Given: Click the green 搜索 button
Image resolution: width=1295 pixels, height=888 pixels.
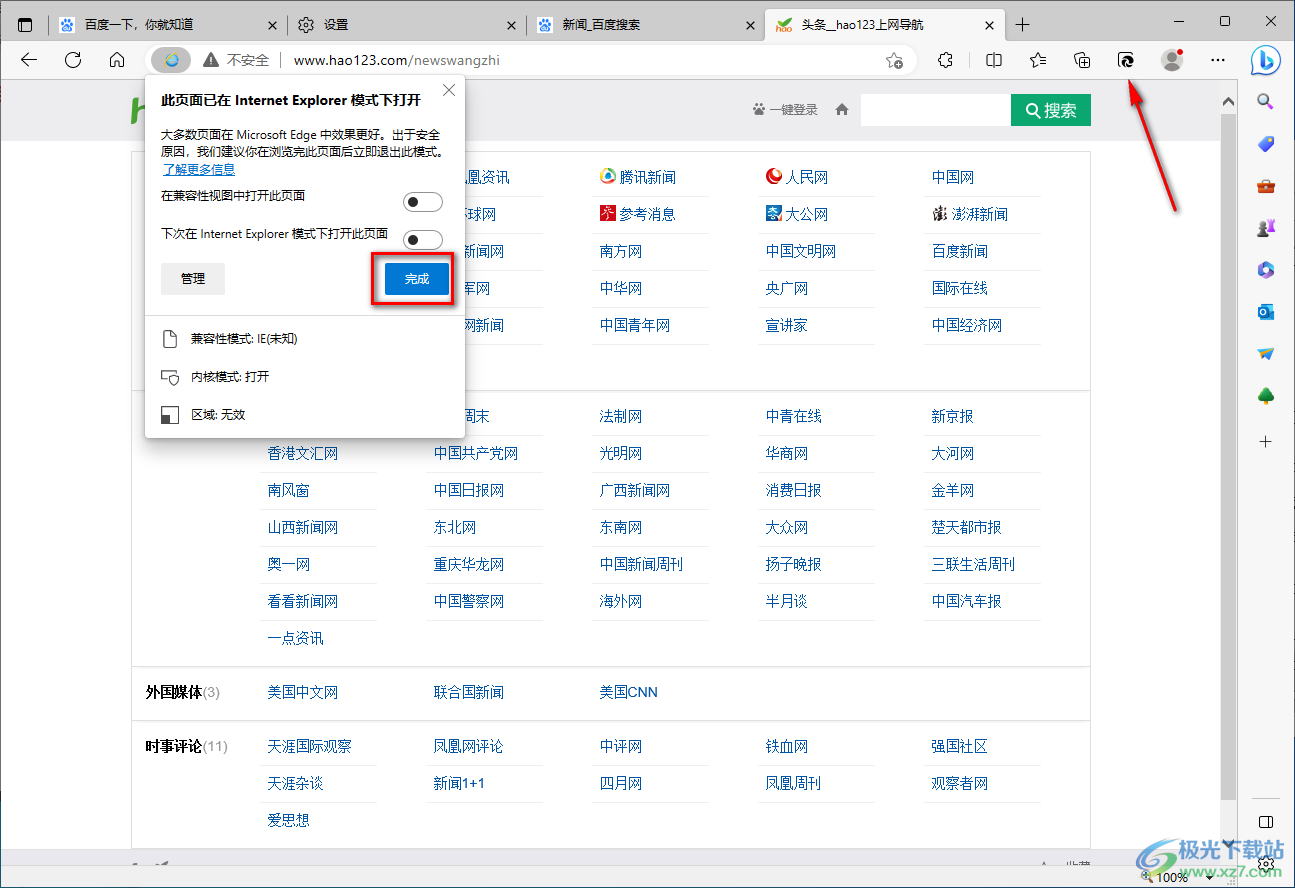Looking at the screenshot, I should coord(1051,110).
